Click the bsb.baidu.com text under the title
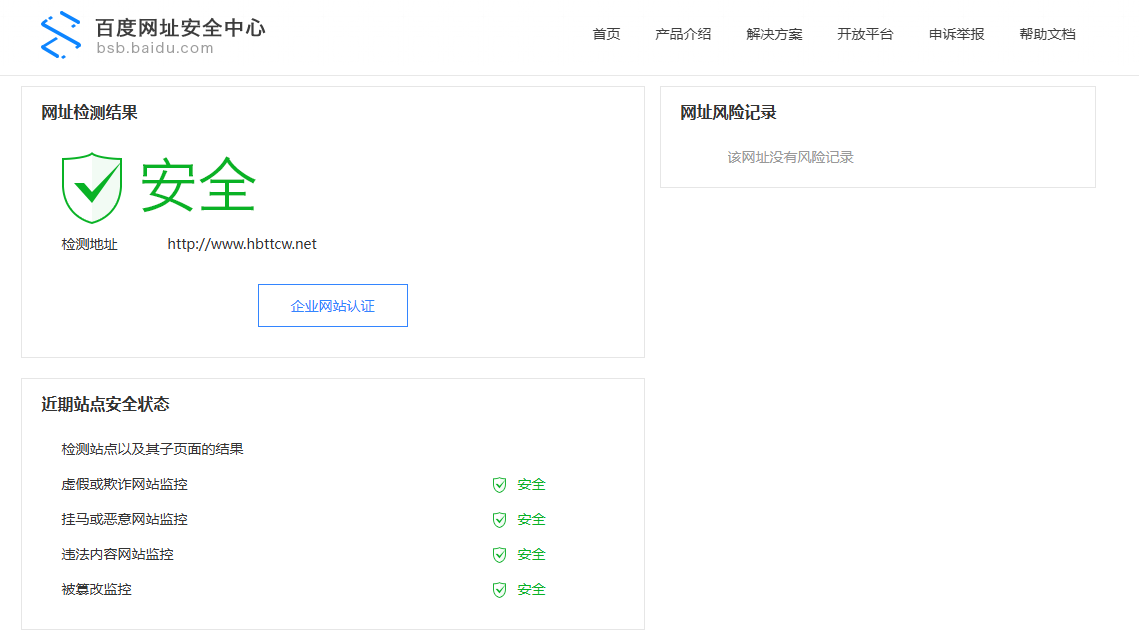This screenshot has height=636, width=1139. [x=154, y=48]
